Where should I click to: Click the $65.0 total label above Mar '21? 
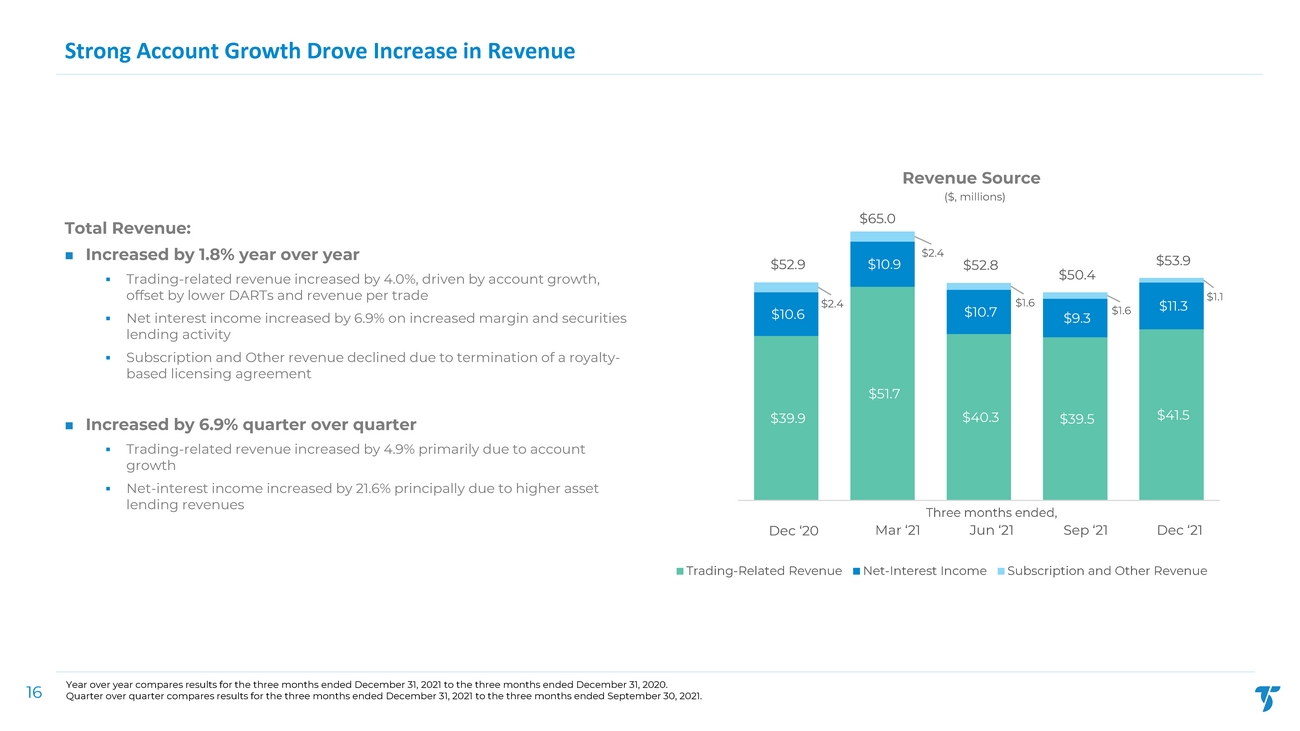tap(877, 219)
